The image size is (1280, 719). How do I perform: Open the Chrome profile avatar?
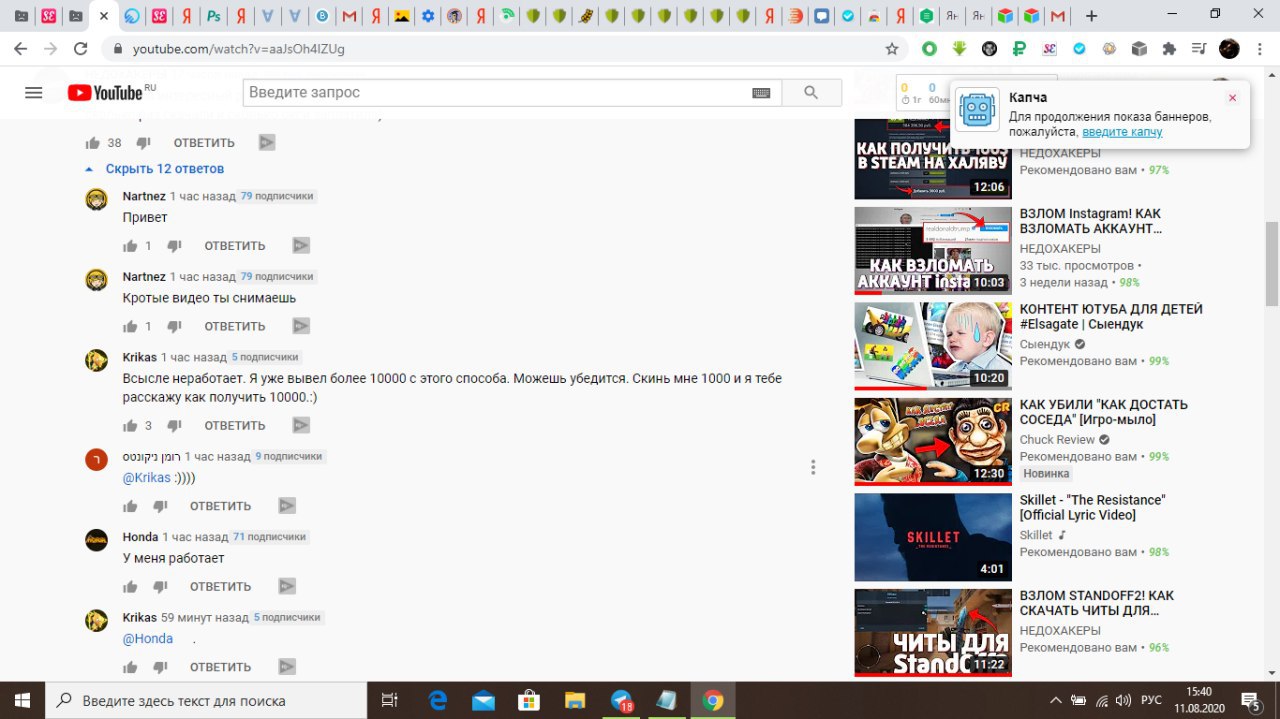point(1229,48)
